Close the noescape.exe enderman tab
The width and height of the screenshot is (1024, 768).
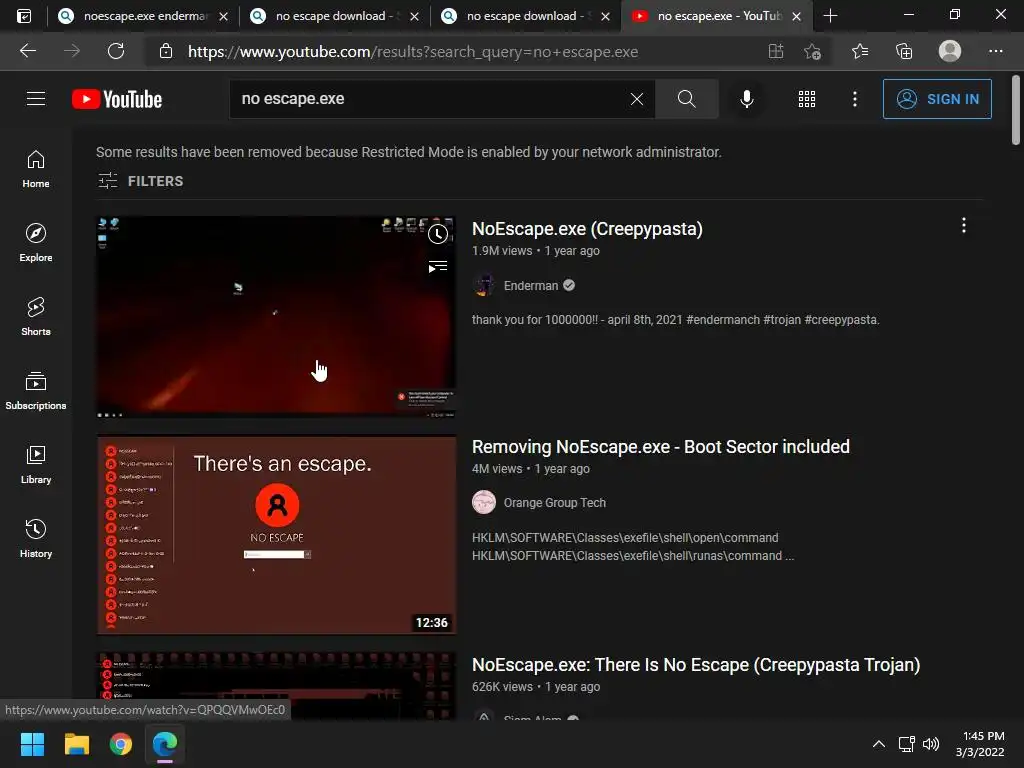pyautogui.click(x=223, y=16)
